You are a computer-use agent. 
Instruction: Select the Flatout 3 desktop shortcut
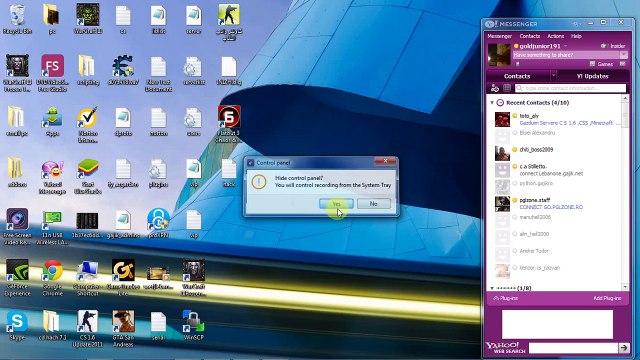click(229, 124)
